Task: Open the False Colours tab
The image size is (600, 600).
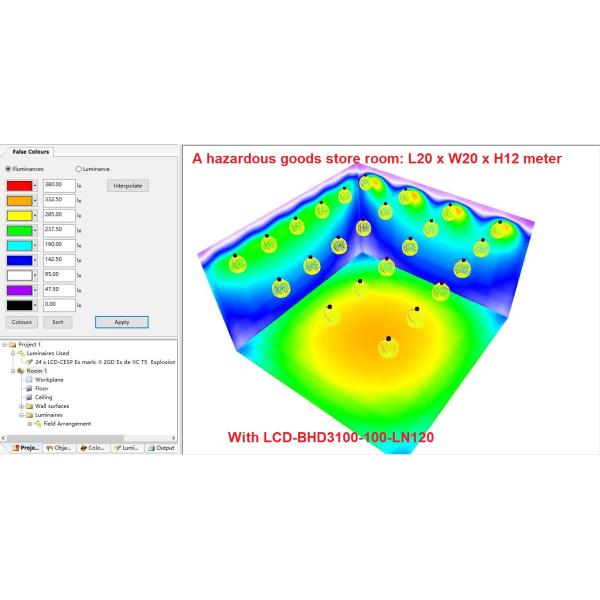Action: coord(31,152)
